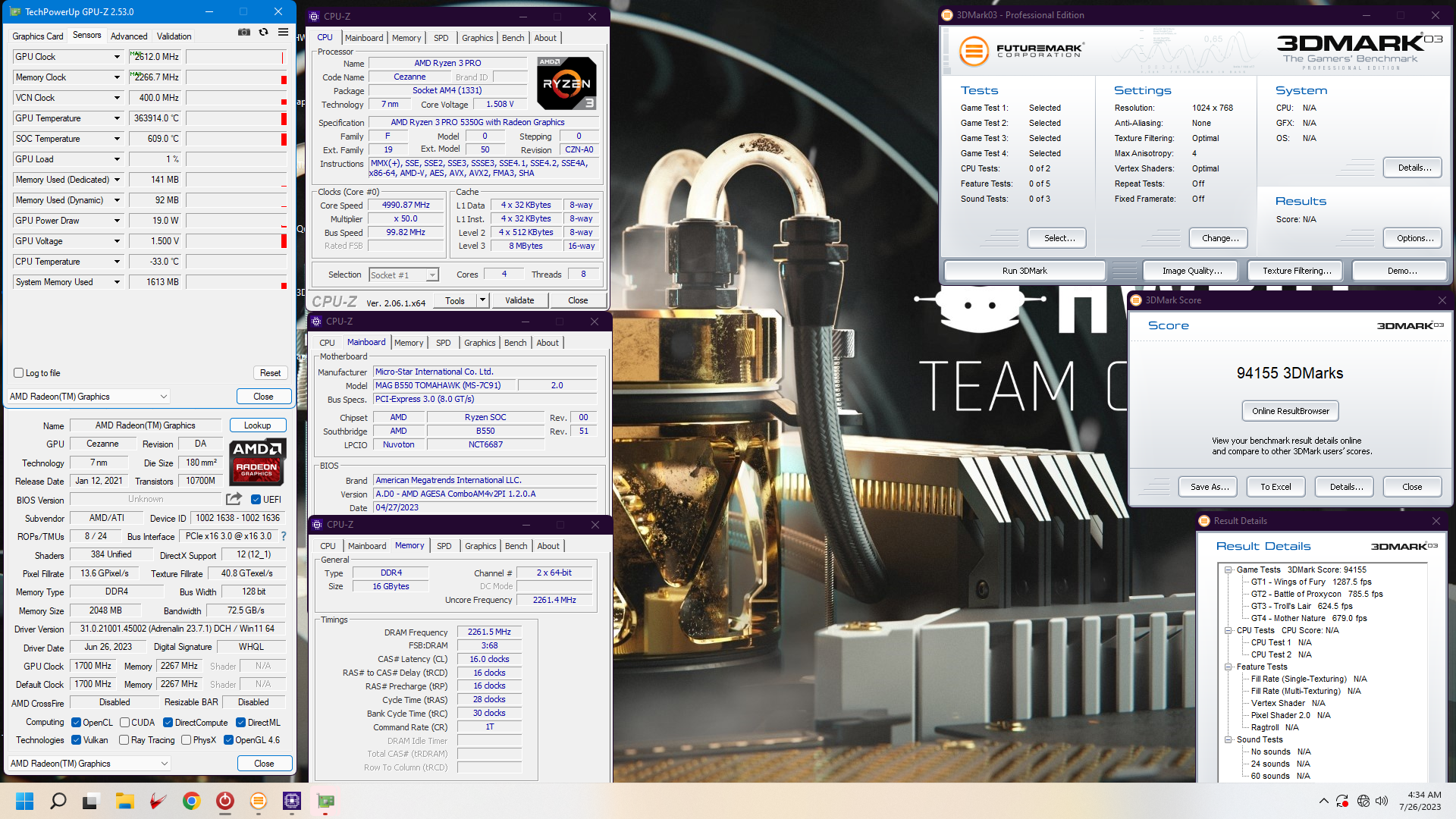Toggle OpenCL checkbox
Viewport: 1456px width, 819px height.
tap(76, 723)
